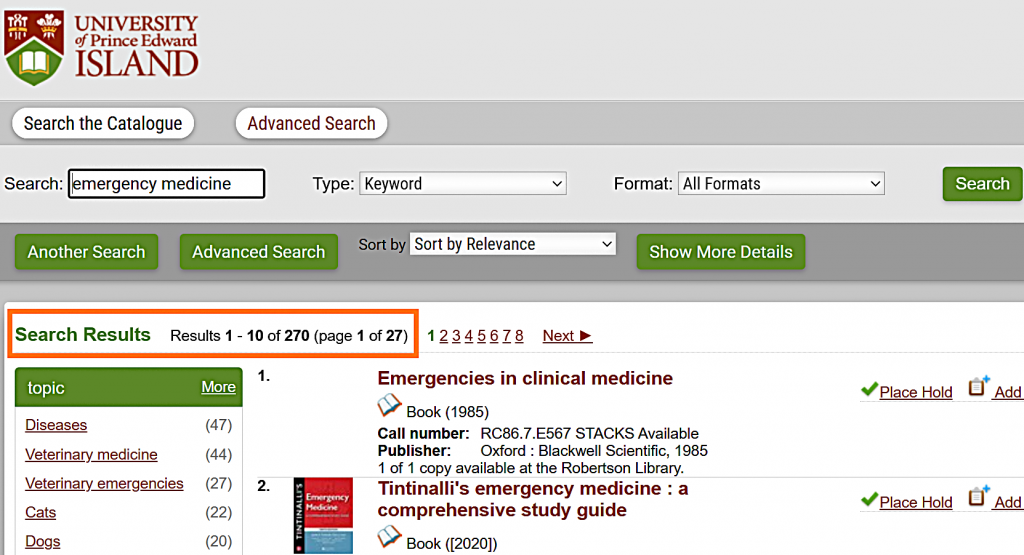This screenshot has width=1024, height=555.
Task: Go to the Next results page
Action: point(567,336)
